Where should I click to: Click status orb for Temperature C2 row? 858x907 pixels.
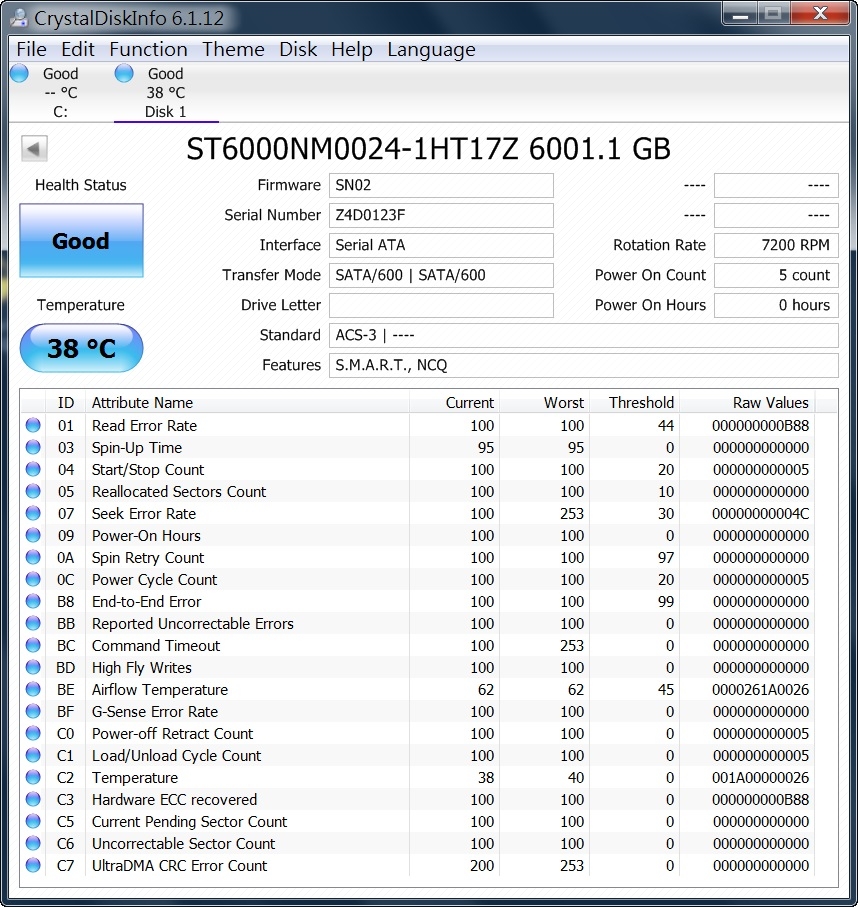[33, 777]
